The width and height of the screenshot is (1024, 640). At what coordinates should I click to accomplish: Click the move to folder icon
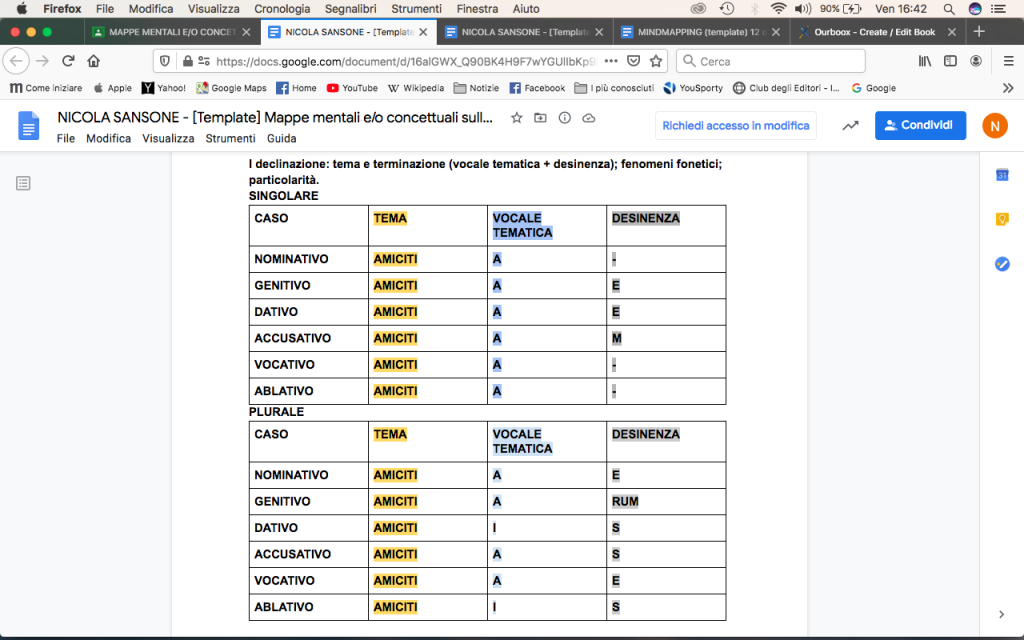point(541,118)
